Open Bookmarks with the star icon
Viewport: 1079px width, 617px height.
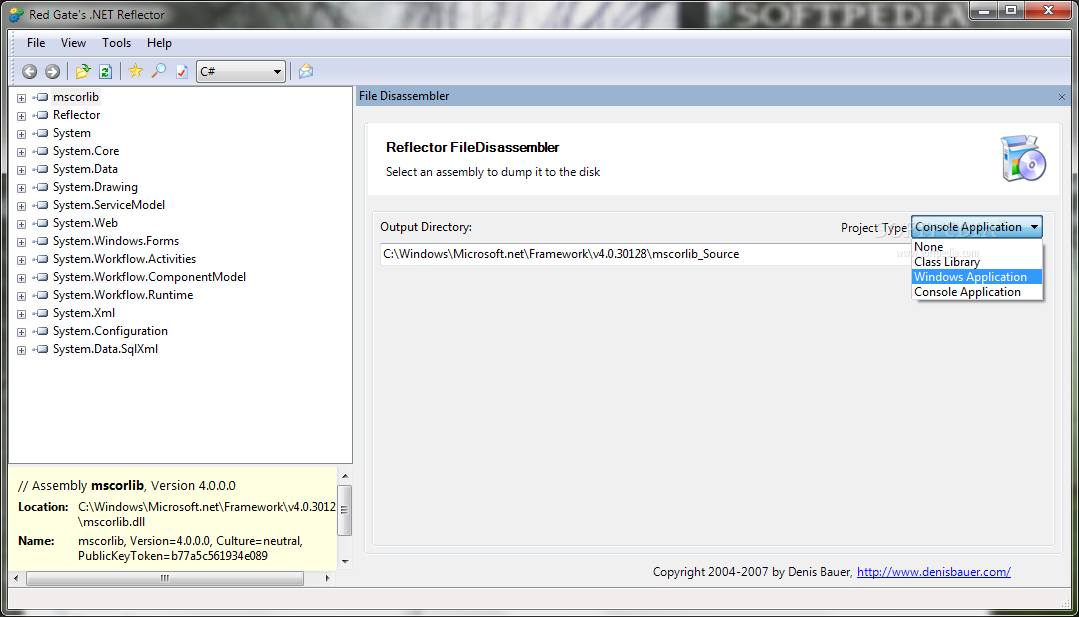click(136, 71)
